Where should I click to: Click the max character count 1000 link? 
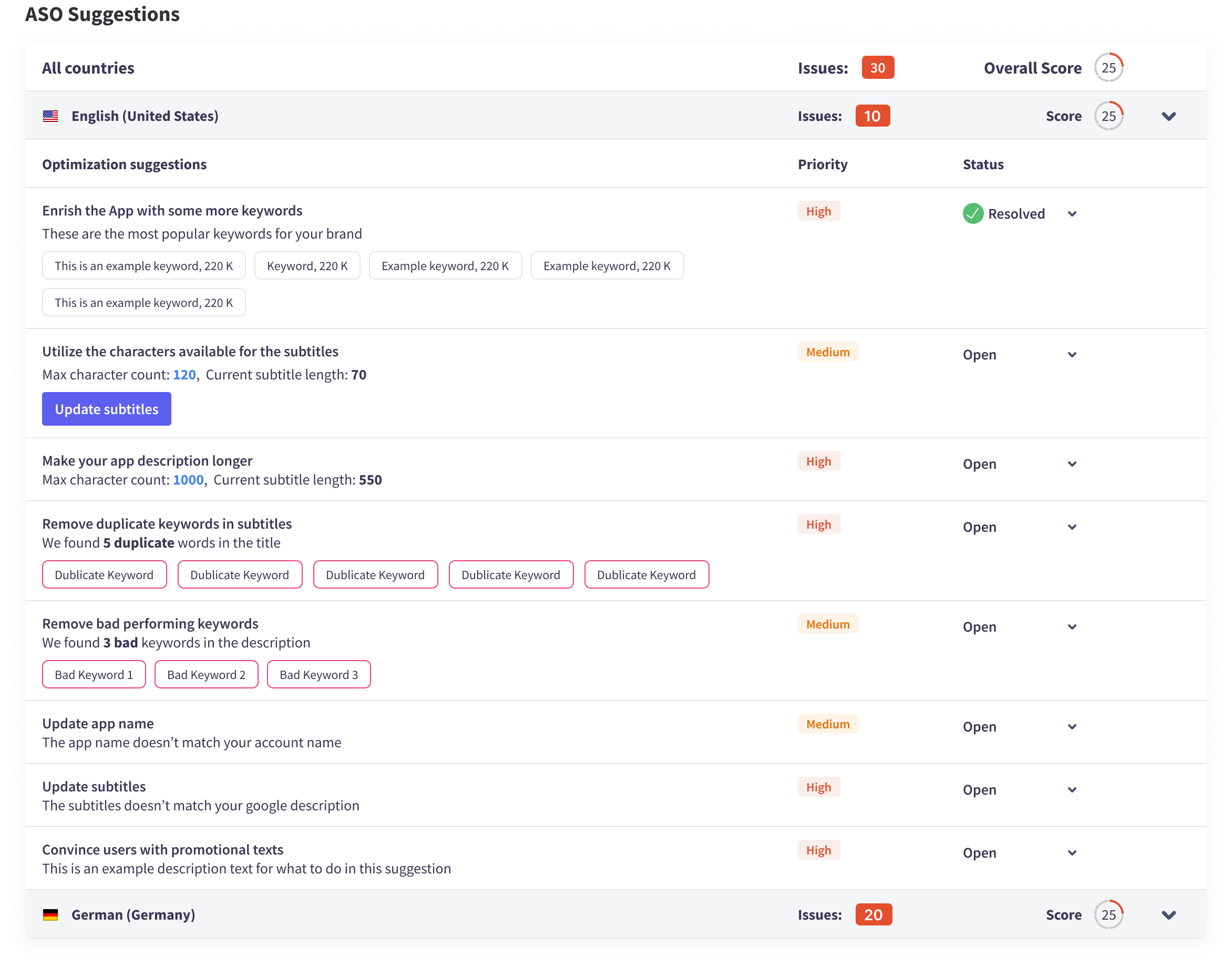click(x=188, y=480)
